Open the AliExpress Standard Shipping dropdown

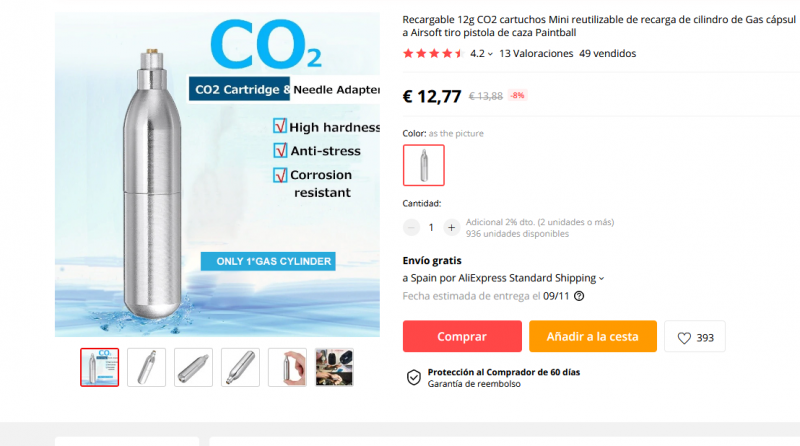click(602, 278)
